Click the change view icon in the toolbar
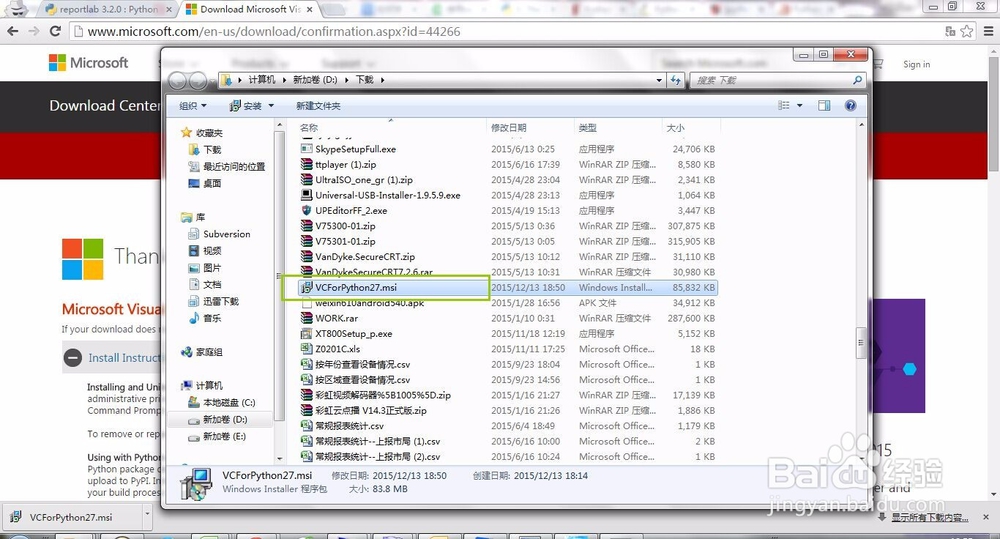This screenshot has height=539, width=1000. (784, 105)
